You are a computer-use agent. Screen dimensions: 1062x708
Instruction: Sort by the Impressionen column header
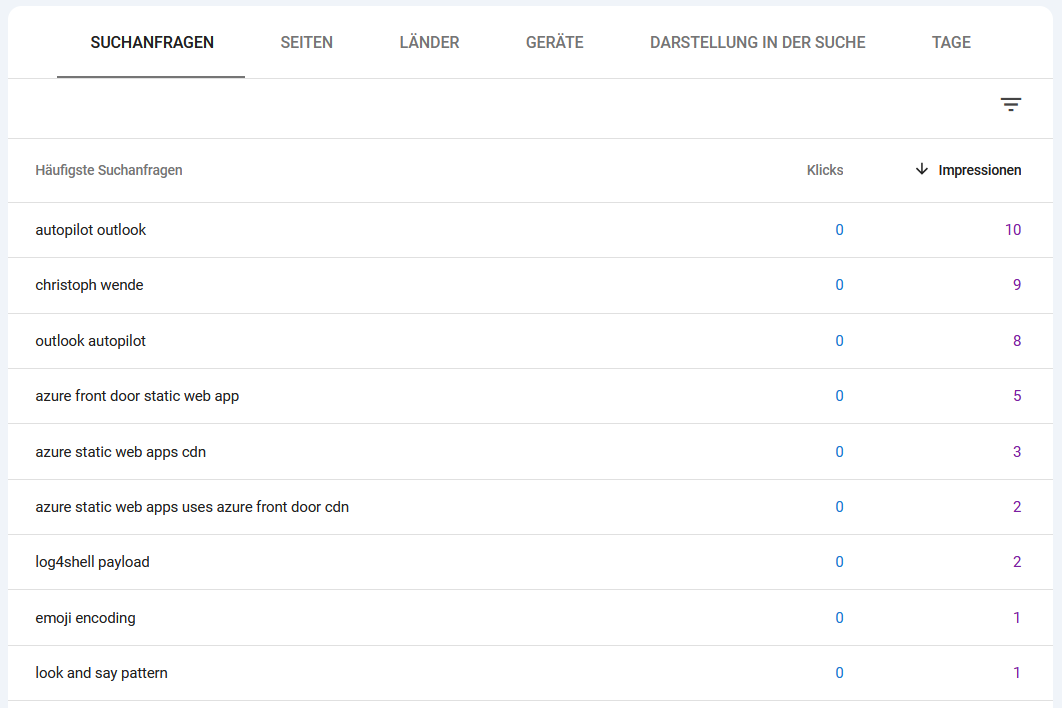tap(978, 169)
